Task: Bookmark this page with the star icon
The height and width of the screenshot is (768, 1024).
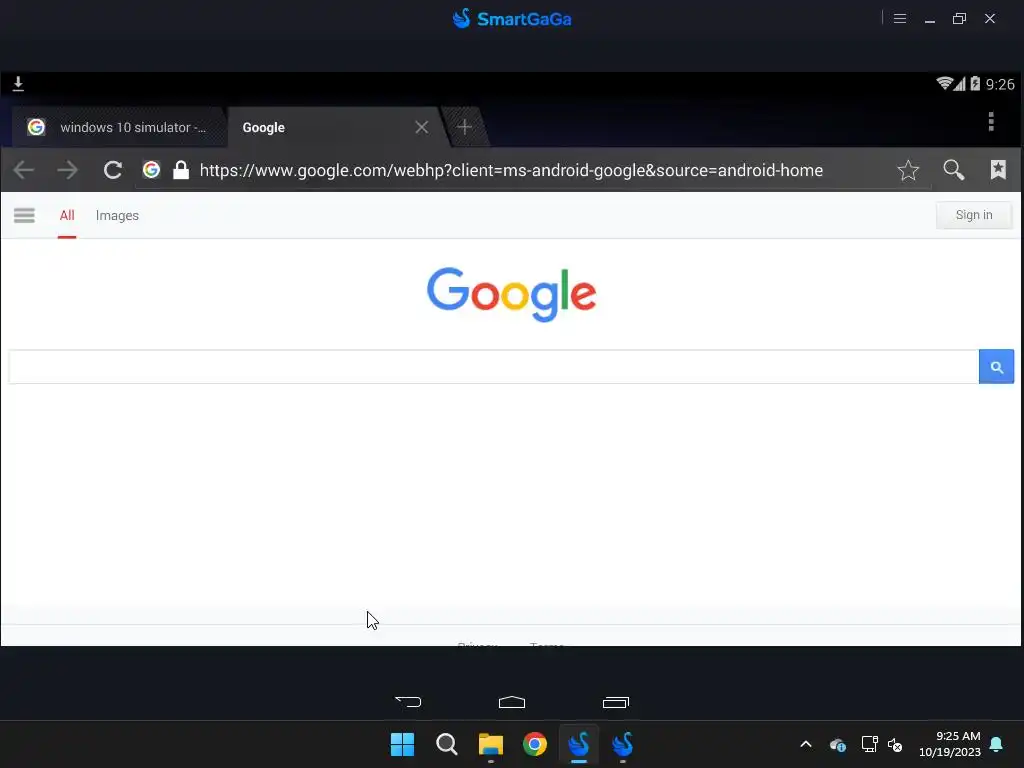Action: (908, 170)
